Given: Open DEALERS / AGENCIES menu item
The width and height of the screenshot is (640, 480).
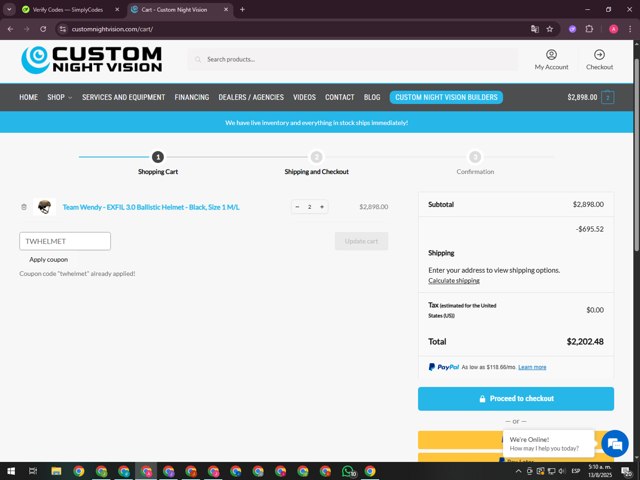Looking at the screenshot, I should pos(251,97).
